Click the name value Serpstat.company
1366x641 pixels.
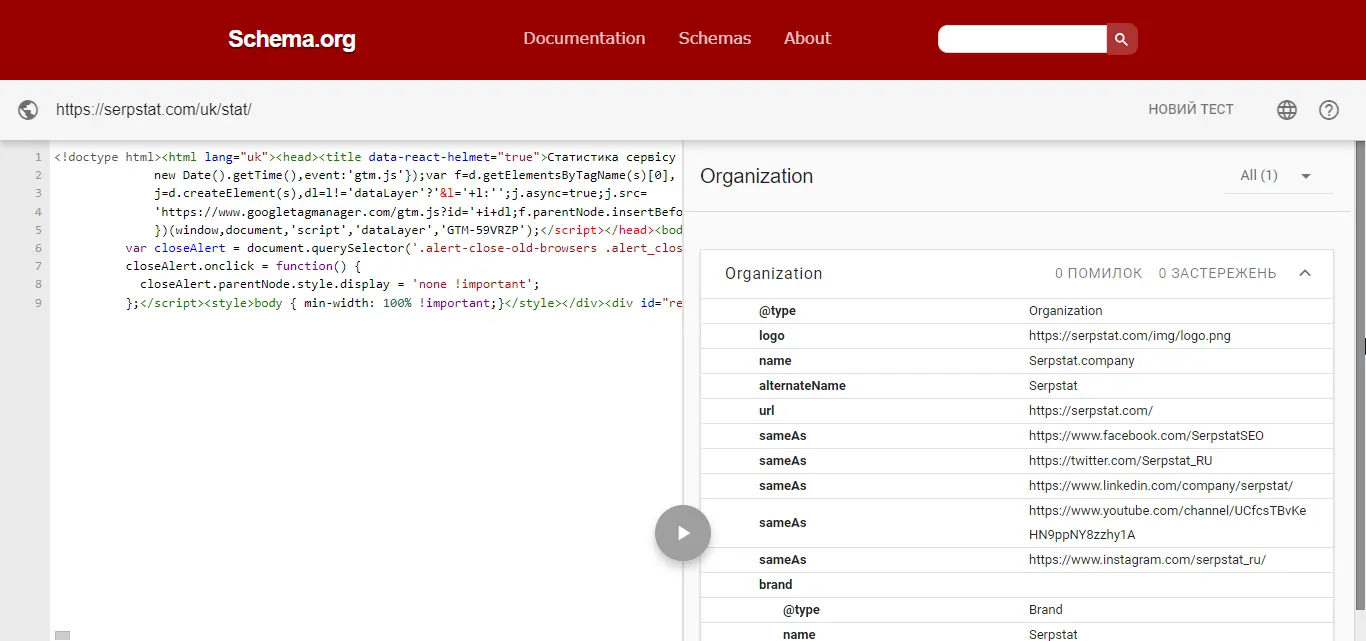point(1081,361)
